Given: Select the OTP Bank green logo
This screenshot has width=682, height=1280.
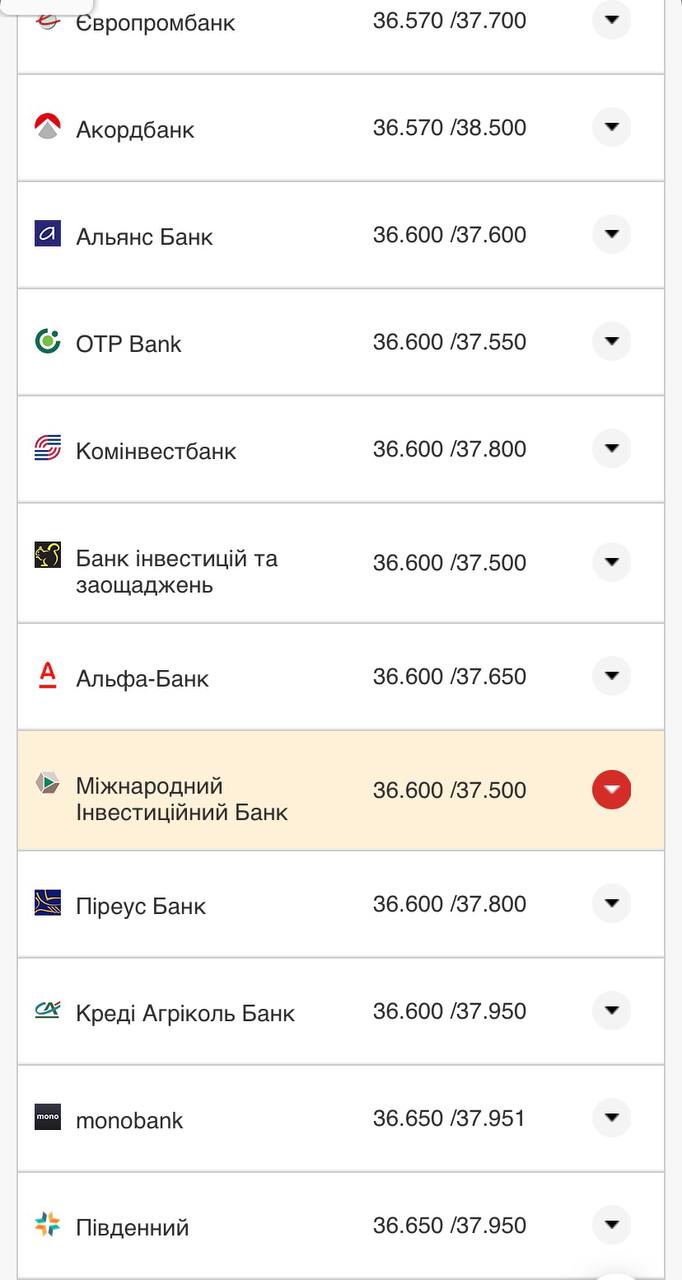Looking at the screenshot, I should click(46, 342).
